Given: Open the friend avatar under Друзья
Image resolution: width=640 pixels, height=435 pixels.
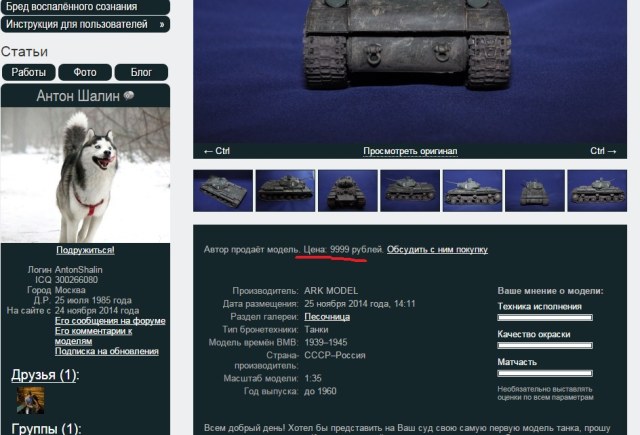Looking at the screenshot, I should pyautogui.click(x=31, y=400).
